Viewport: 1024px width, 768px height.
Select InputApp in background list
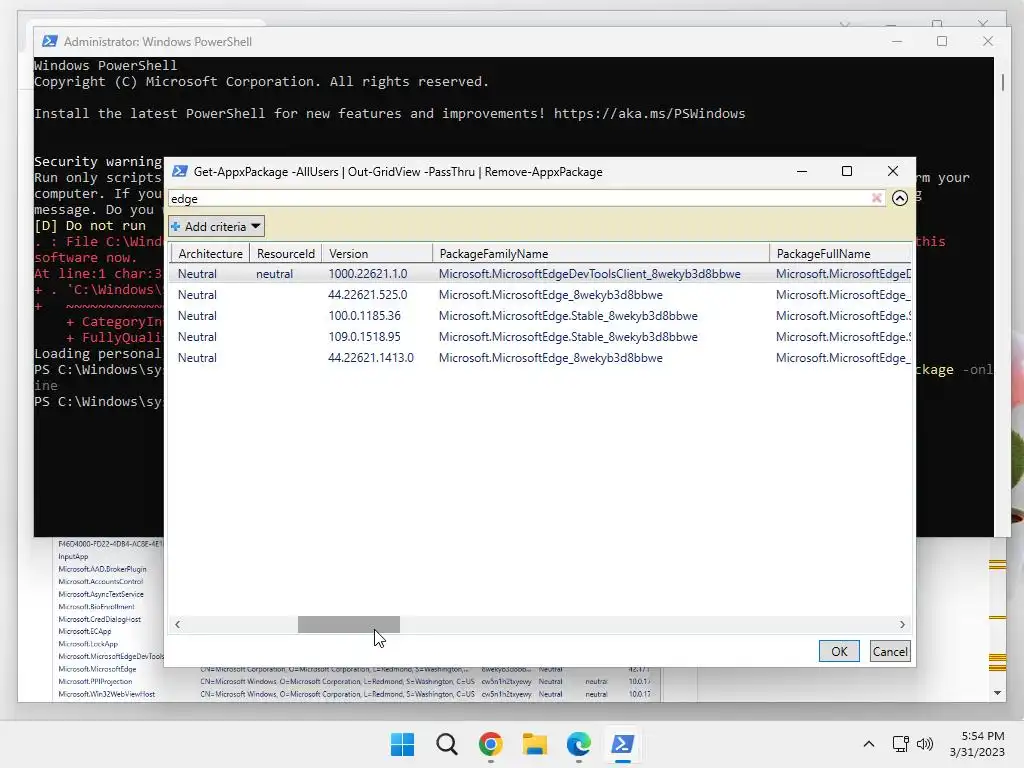(x=73, y=556)
